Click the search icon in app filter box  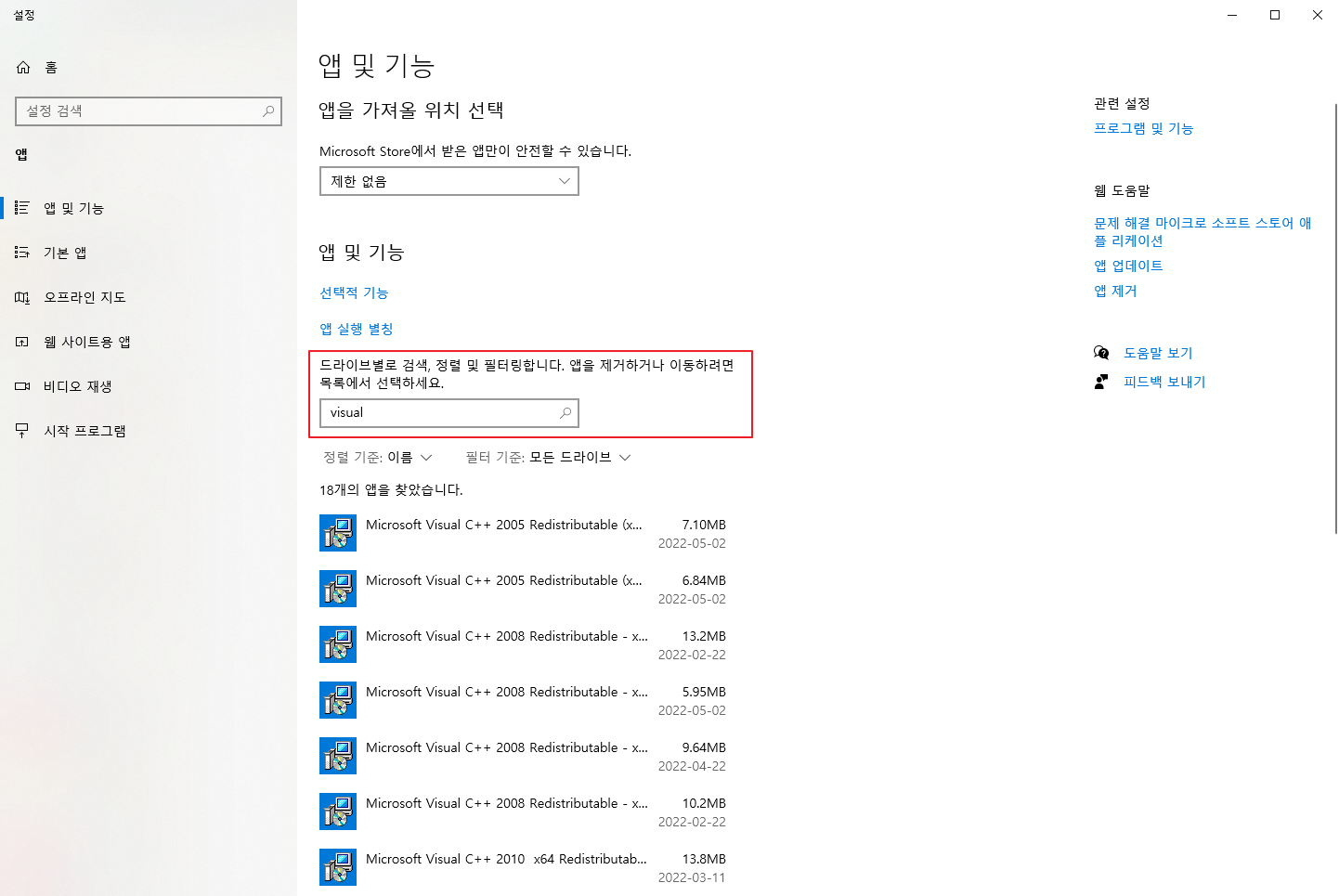[565, 413]
